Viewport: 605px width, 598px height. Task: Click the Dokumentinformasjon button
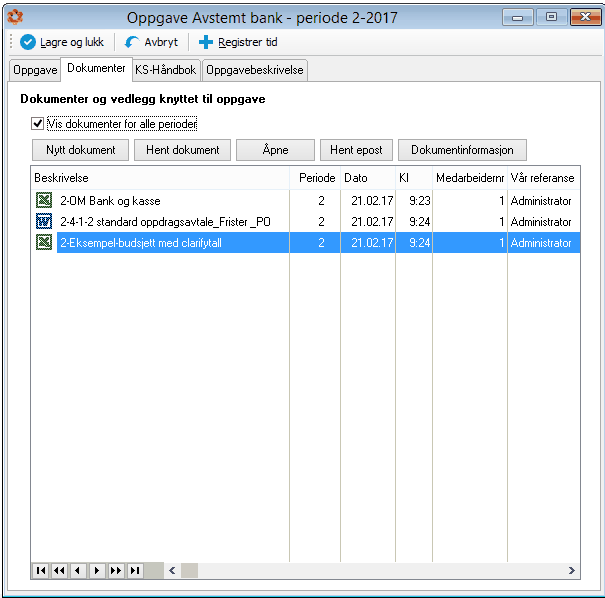coord(462,150)
